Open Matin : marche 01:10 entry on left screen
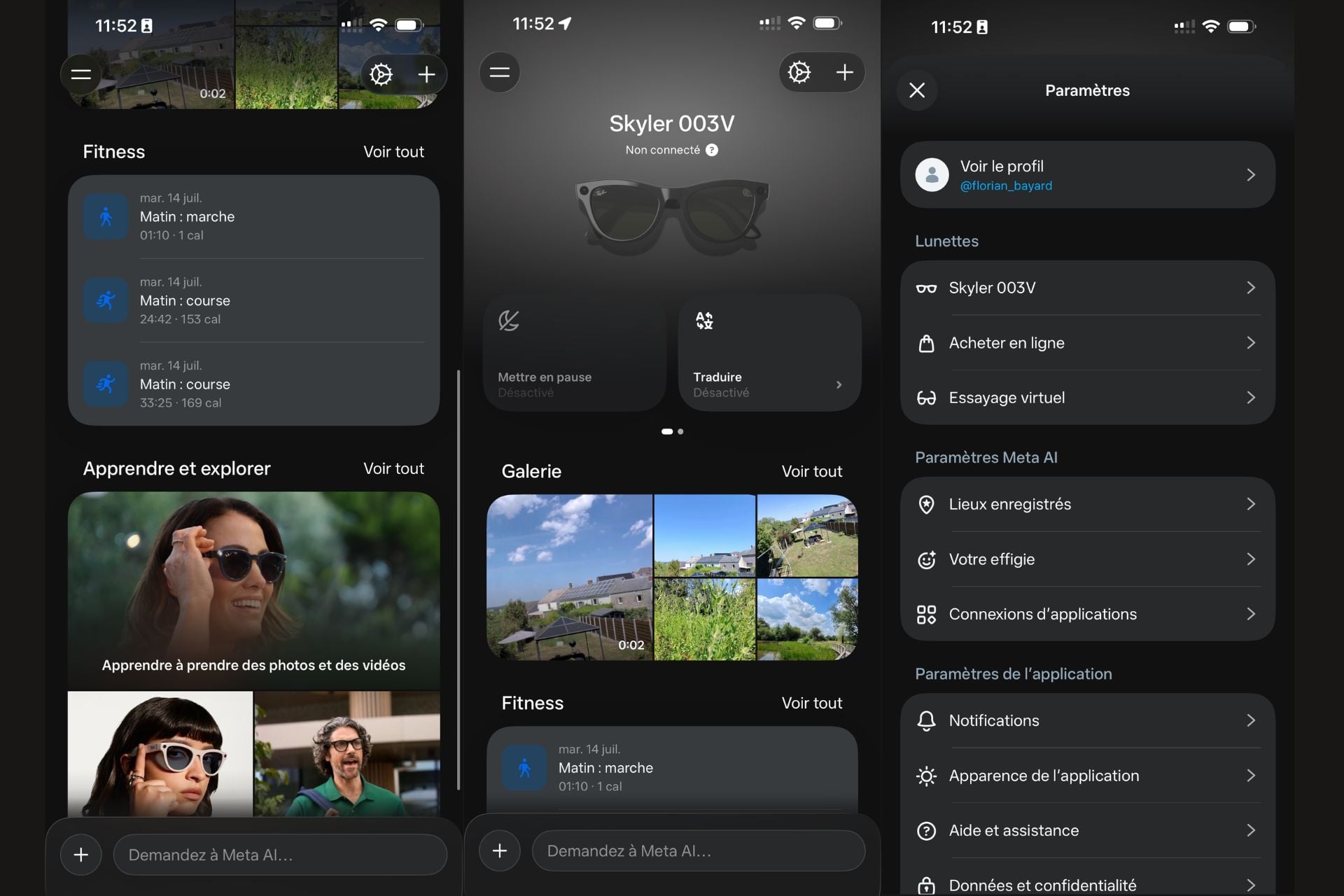The height and width of the screenshot is (896, 1344). point(254,217)
